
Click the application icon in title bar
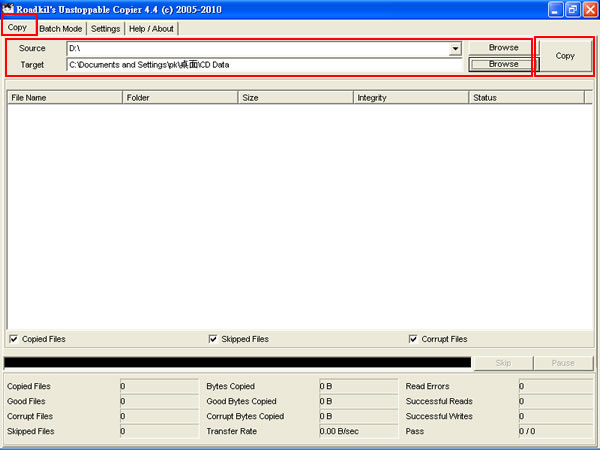(8, 8)
